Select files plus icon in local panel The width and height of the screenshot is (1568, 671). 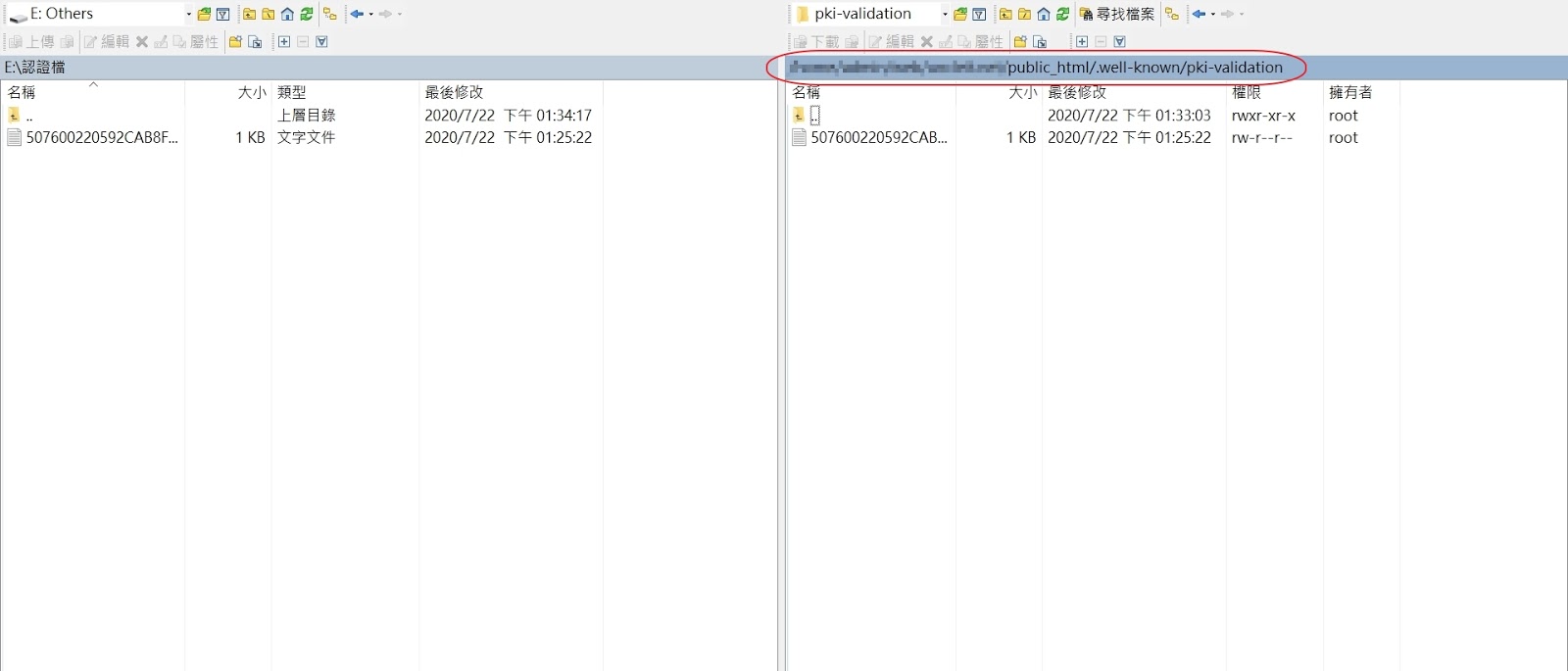click(x=284, y=41)
